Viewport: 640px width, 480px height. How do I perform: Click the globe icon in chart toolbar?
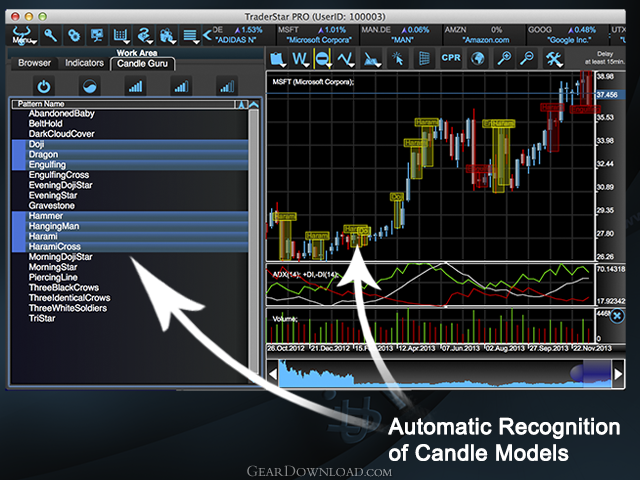click(478, 58)
